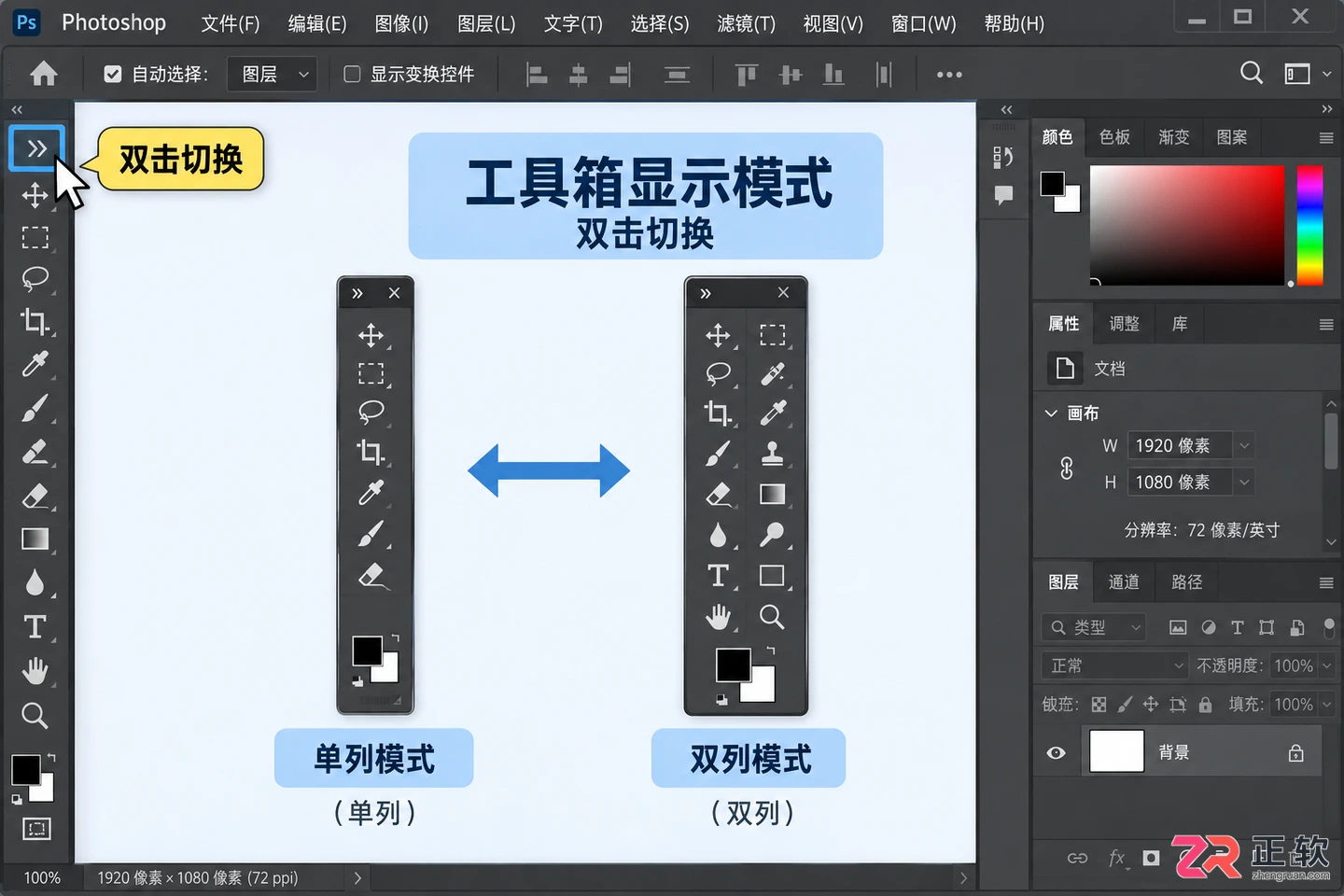Uncheck the 自动选择 checkbox
Viewport: 1344px width, 896px height.
(x=113, y=74)
